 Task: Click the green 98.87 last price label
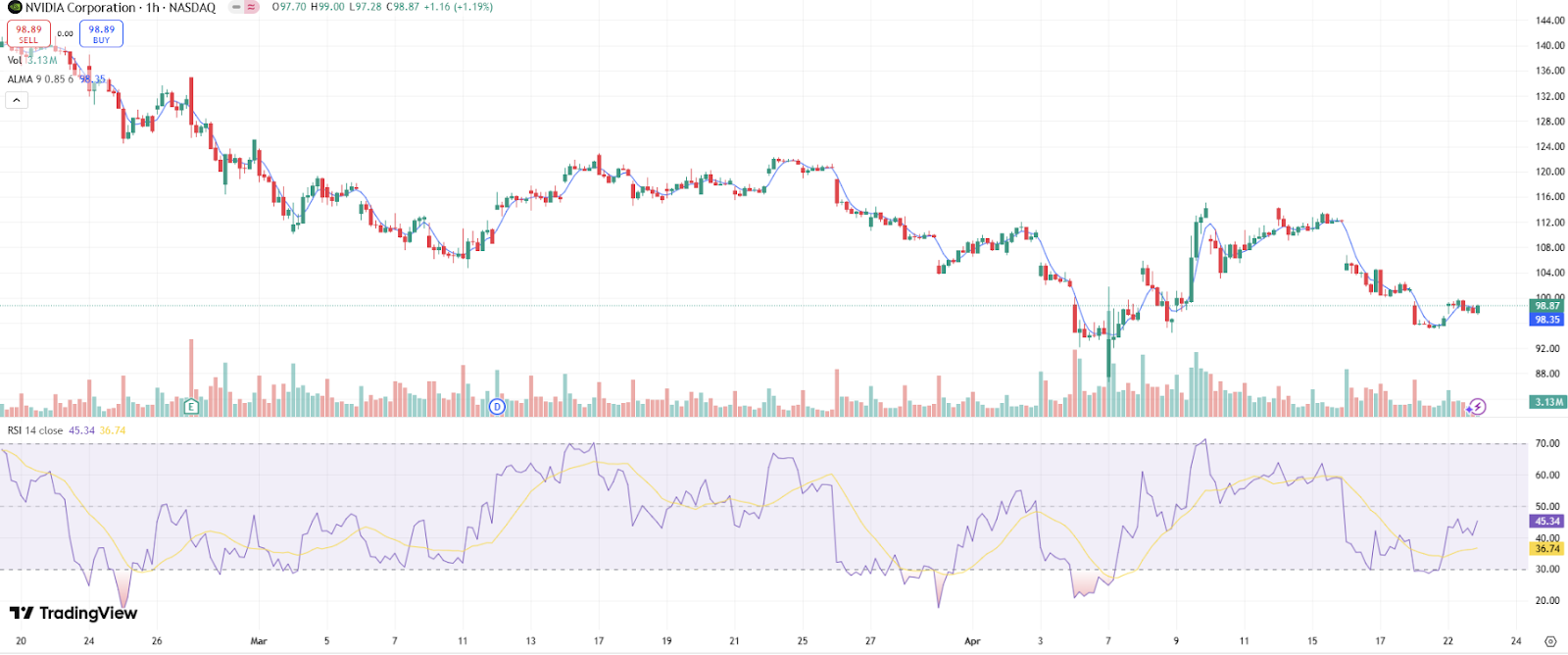(1547, 306)
